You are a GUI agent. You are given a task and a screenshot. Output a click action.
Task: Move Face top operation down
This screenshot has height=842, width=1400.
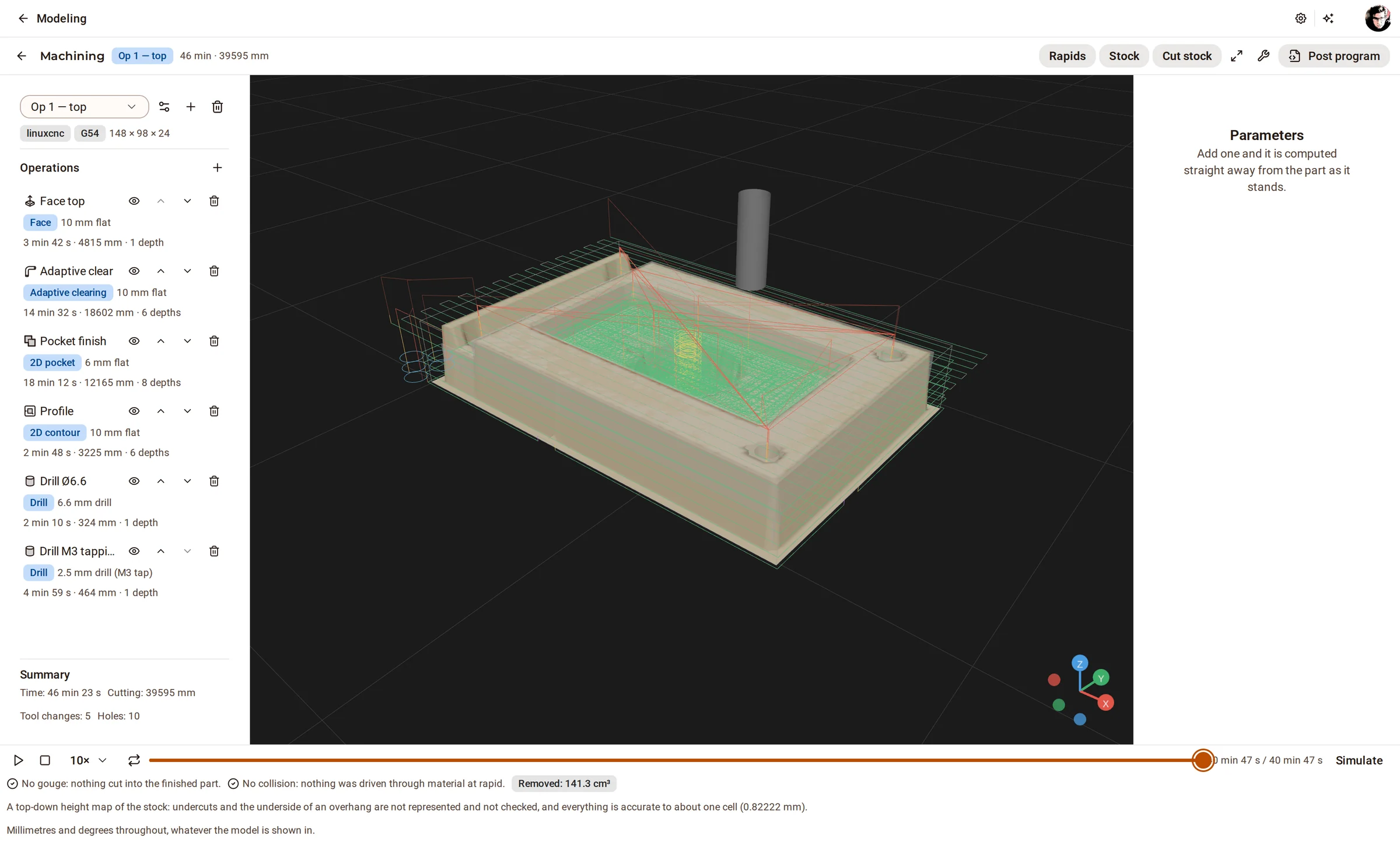pyautogui.click(x=187, y=201)
